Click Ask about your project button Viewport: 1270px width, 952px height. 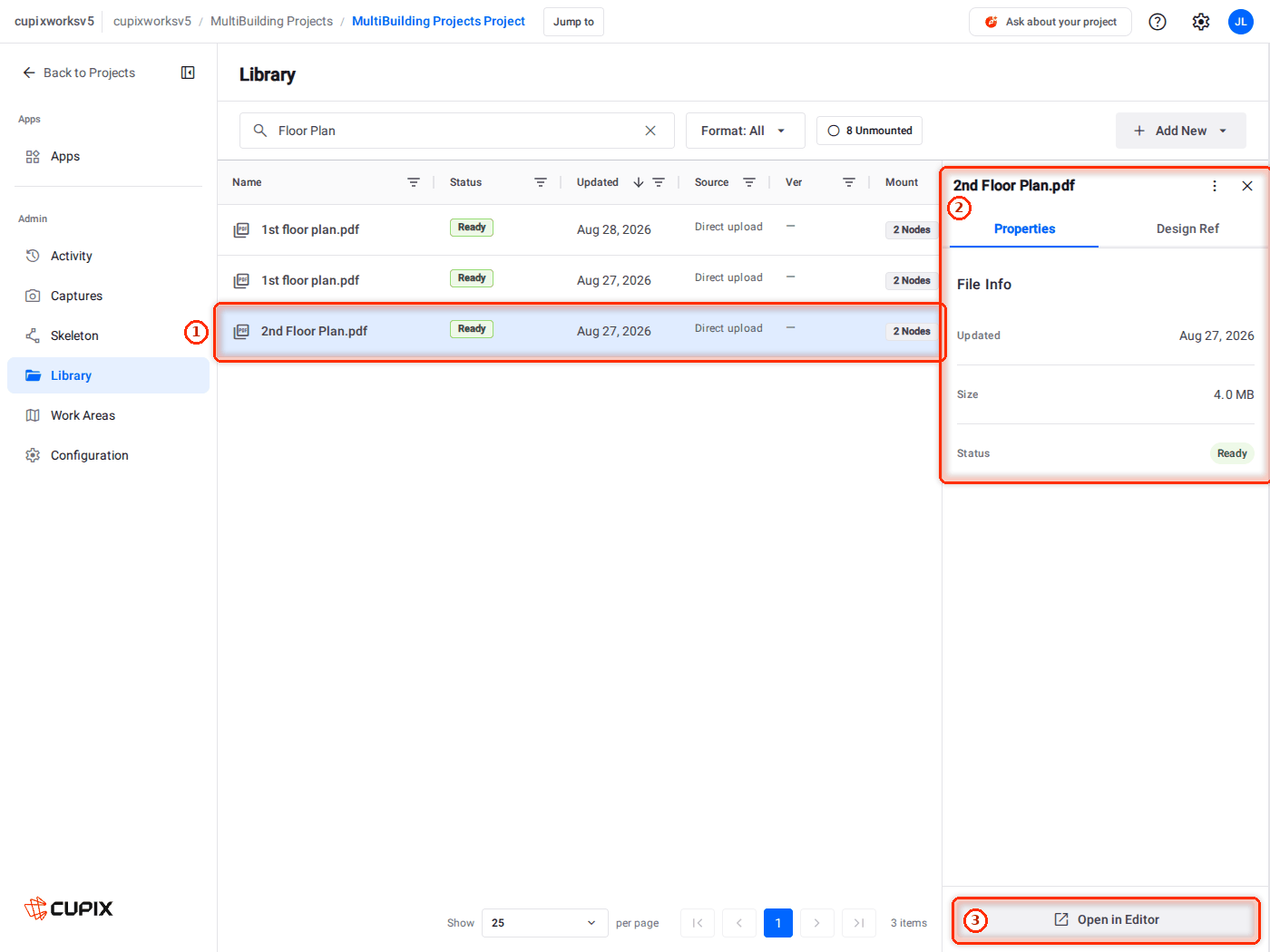(1050, 22)
